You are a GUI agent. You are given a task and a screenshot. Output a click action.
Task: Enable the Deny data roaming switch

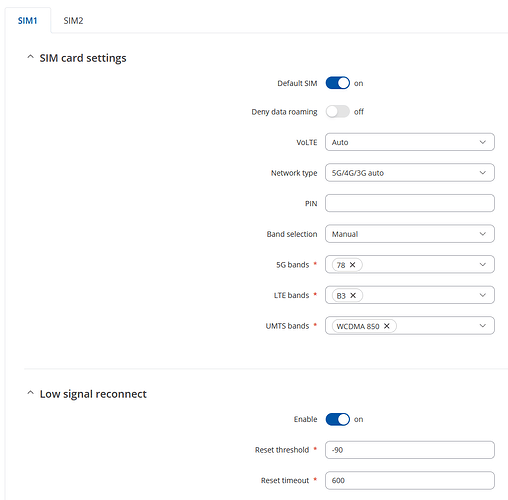point(338,112)
